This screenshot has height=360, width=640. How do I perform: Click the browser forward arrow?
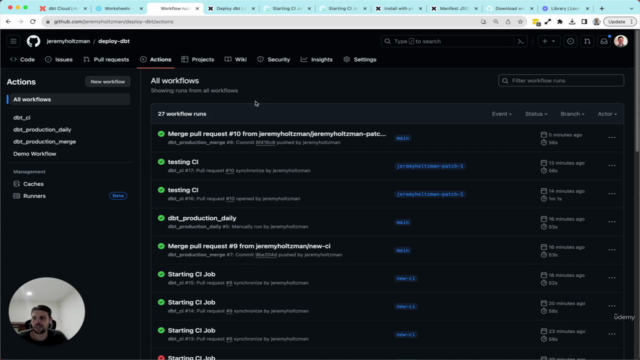coord(20,22)
